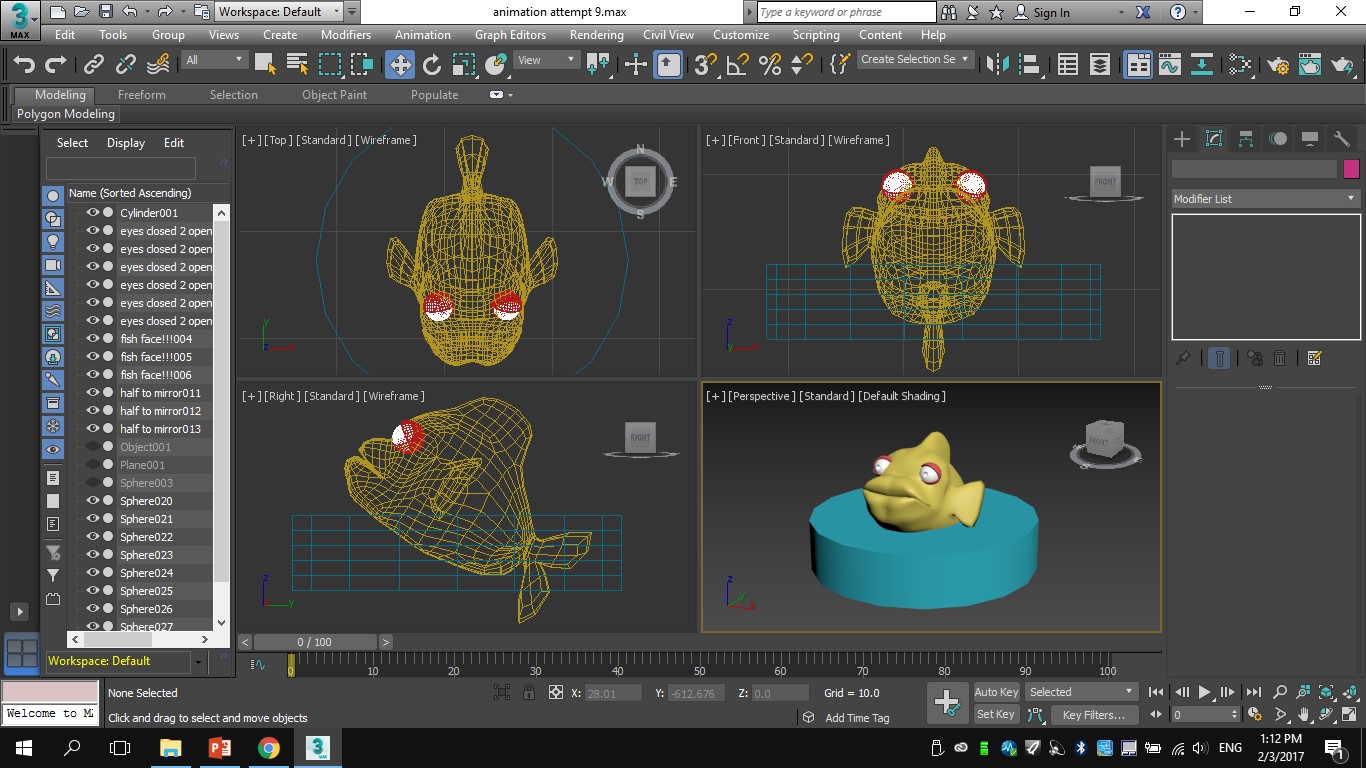Open the View reference coordinate dropdown
Viewport: 1366px width, 768px height.
pyautogui.click(x=546, y=60)
